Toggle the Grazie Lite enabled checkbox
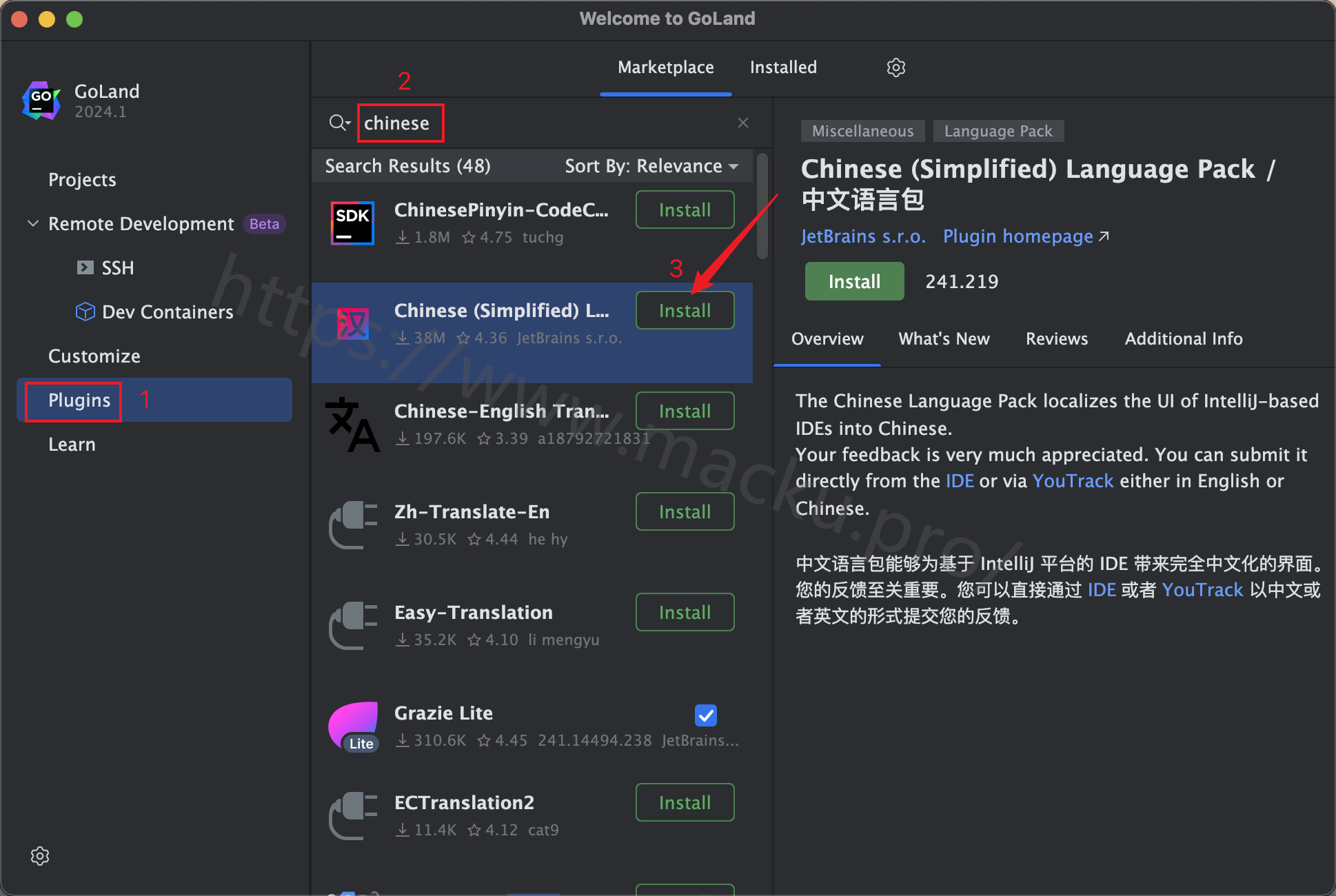This screenshot has width=1336, height=896. (706, 715)
